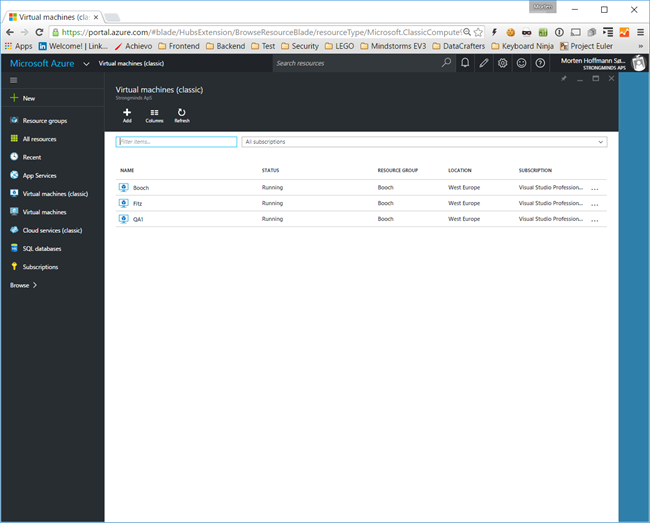650x523 pixels.
Task: Bookmark page with the star icon
Action: tap(478, 32)
